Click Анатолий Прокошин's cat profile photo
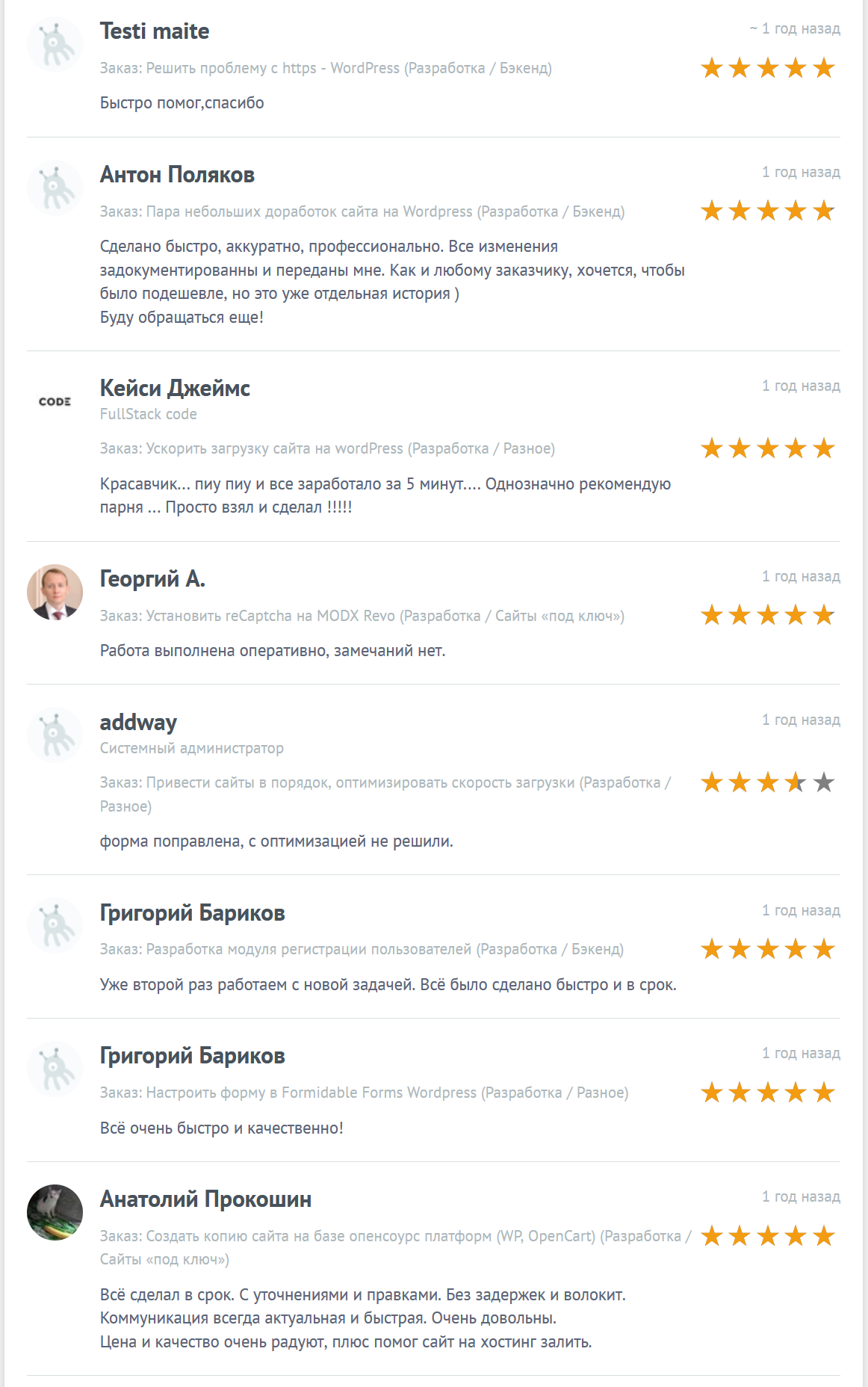Viewport: 868px width, 1387px height. [x=55, y=1212]
